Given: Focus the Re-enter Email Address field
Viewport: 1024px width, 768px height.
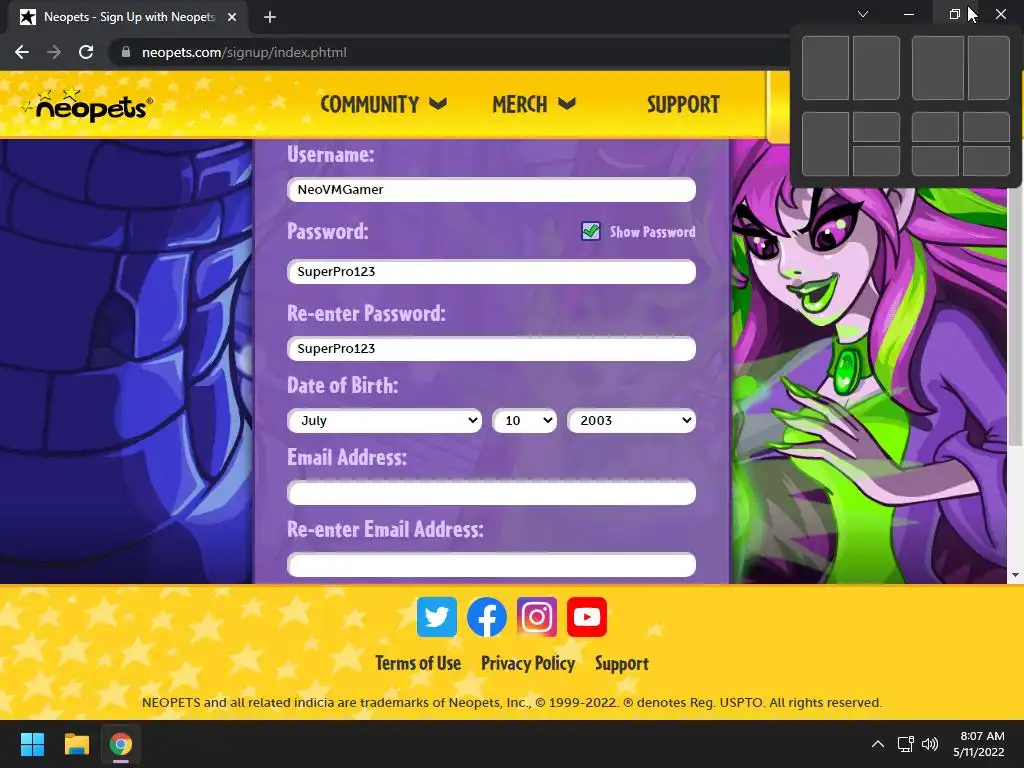Looking at the screenshot, I should coord(492,565).
